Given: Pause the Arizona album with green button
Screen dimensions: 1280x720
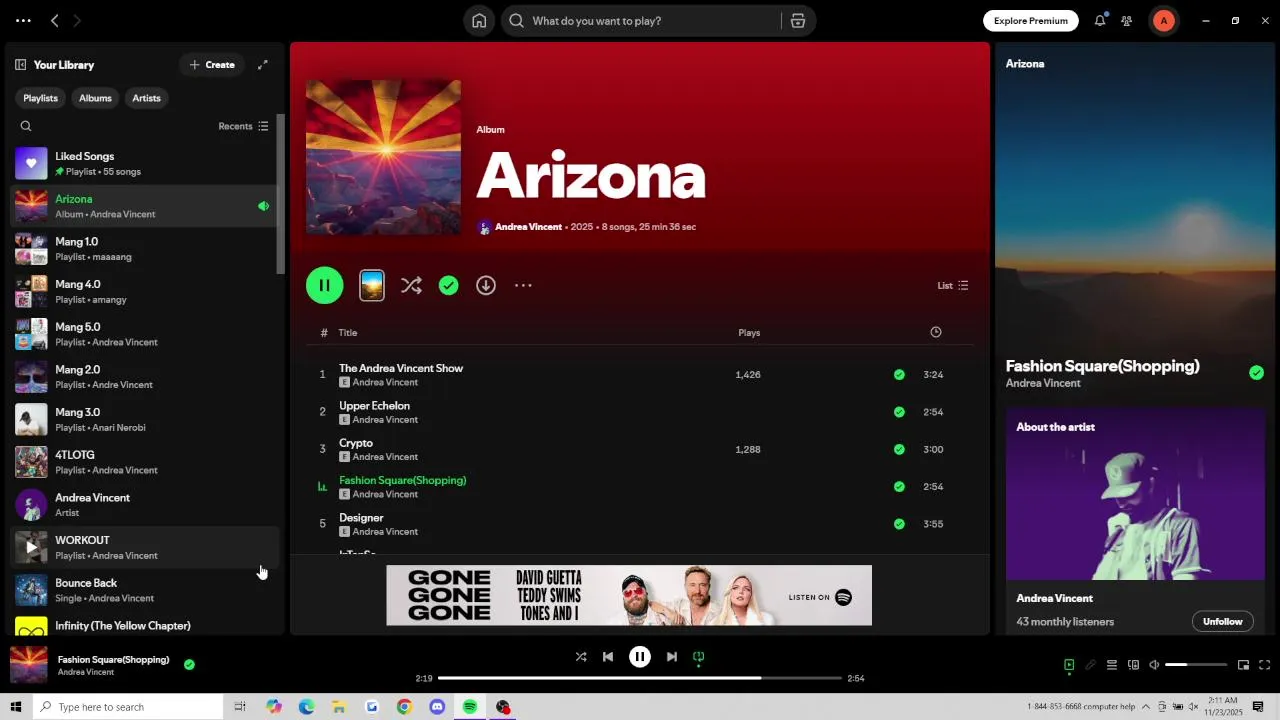Looking at the screenshot, I should pyautogui.click(x=325, y=285).
